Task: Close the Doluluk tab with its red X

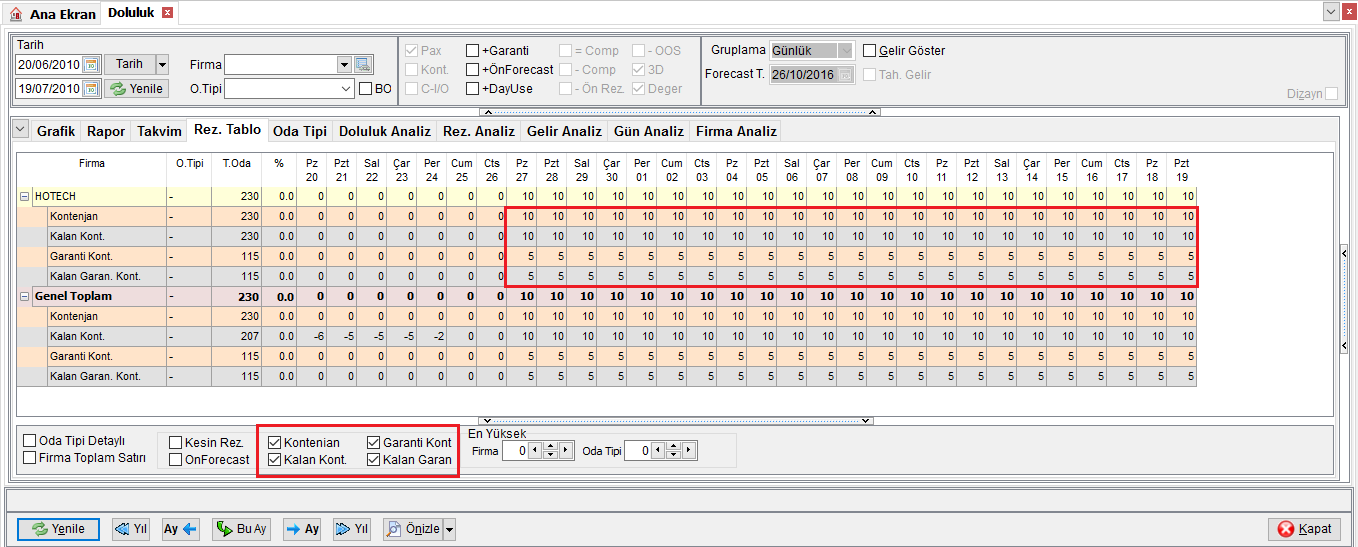Action: [167, 13]
